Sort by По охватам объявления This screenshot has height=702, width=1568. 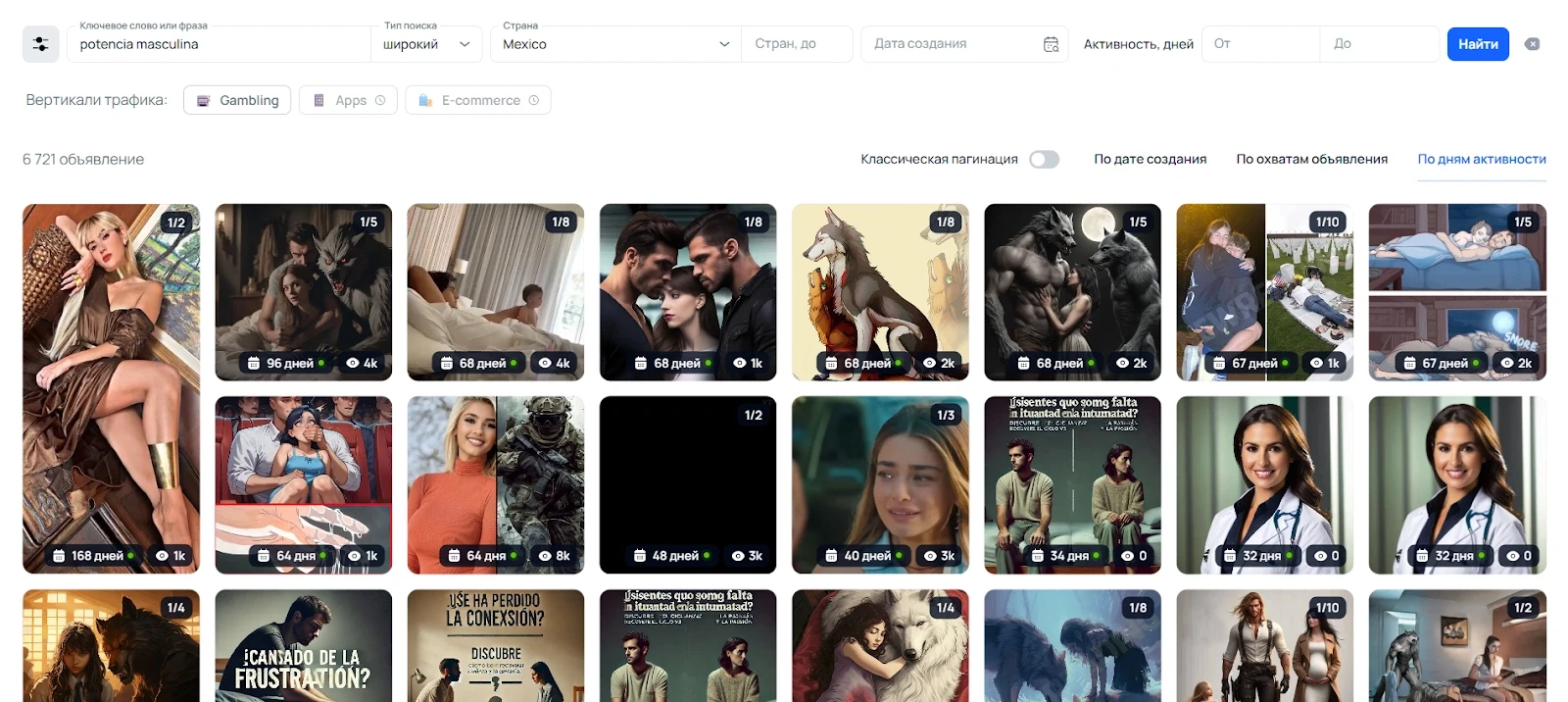tap(1311, 159)
